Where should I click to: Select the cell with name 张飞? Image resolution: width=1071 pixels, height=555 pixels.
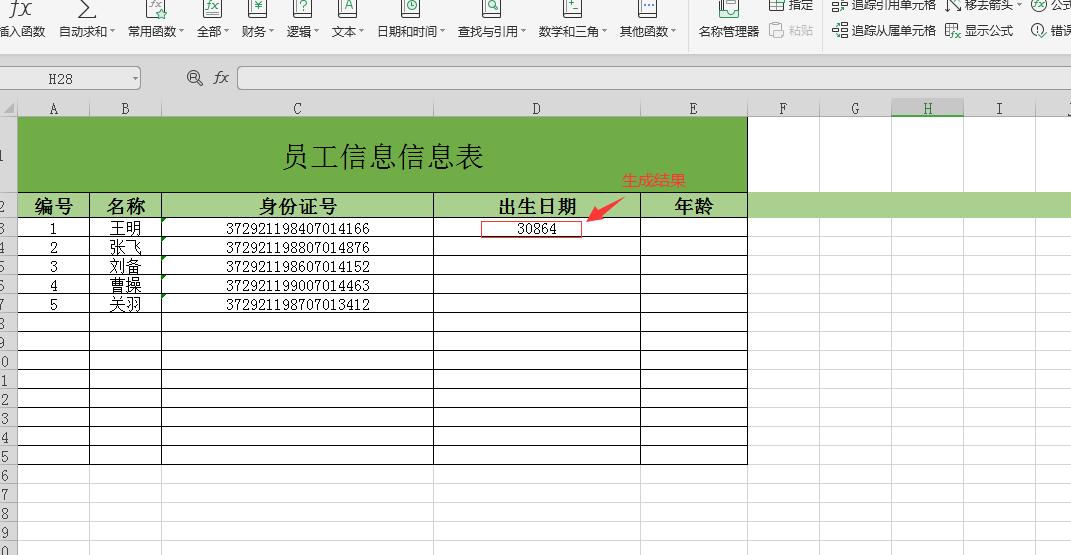coord(126,247)
